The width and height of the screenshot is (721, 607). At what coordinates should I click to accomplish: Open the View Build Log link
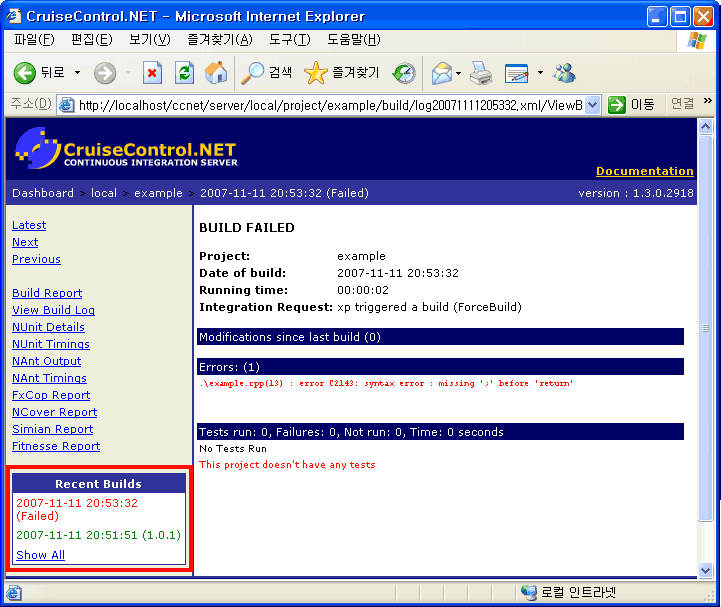[x=53, y=310]
